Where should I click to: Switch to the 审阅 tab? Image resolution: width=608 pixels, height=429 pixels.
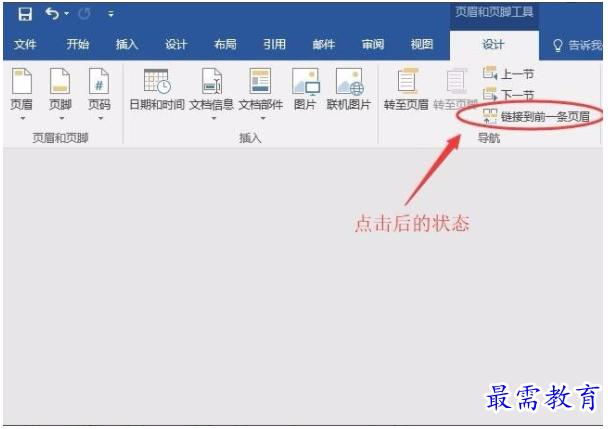point(373,44)
